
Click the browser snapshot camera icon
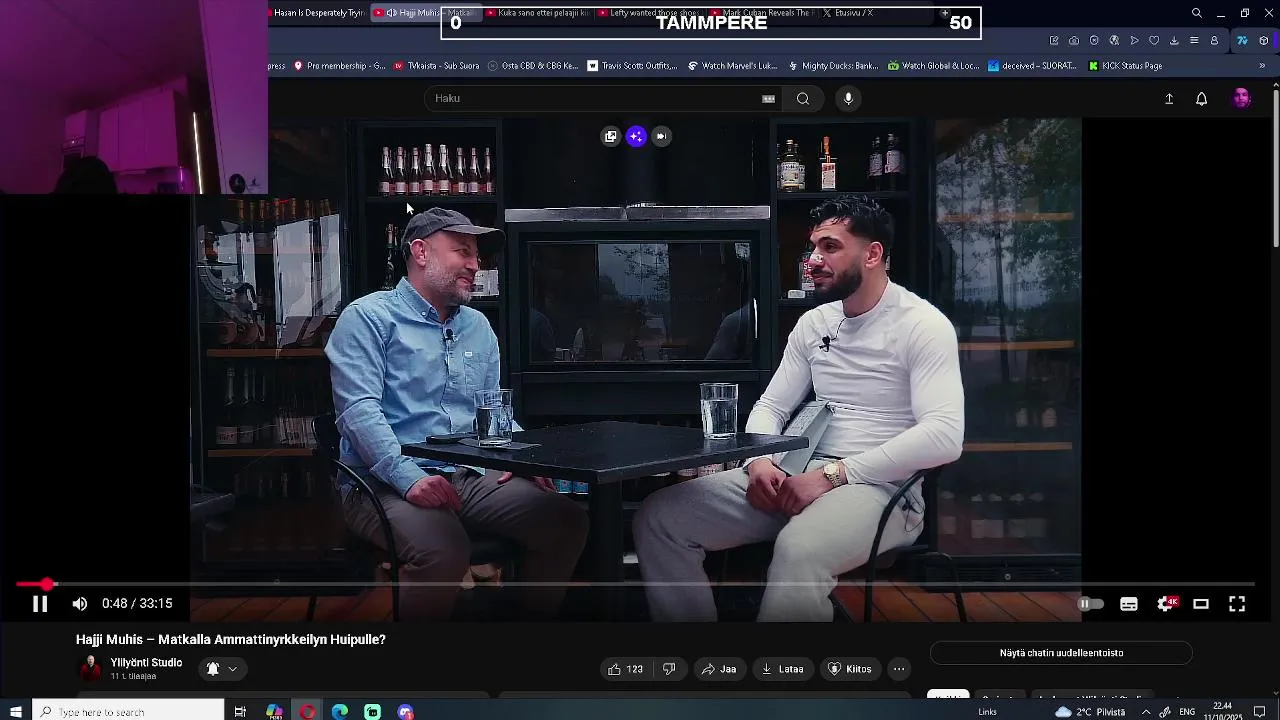[1074, 41]
